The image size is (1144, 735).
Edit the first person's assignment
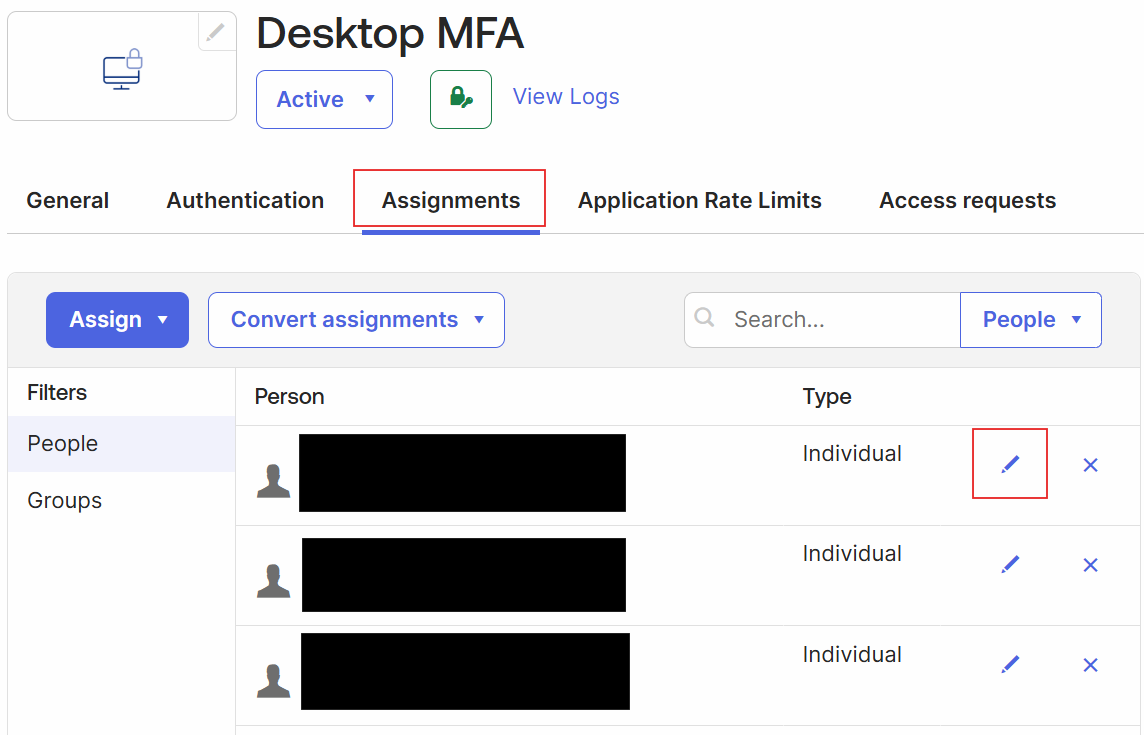point(1010,464)
